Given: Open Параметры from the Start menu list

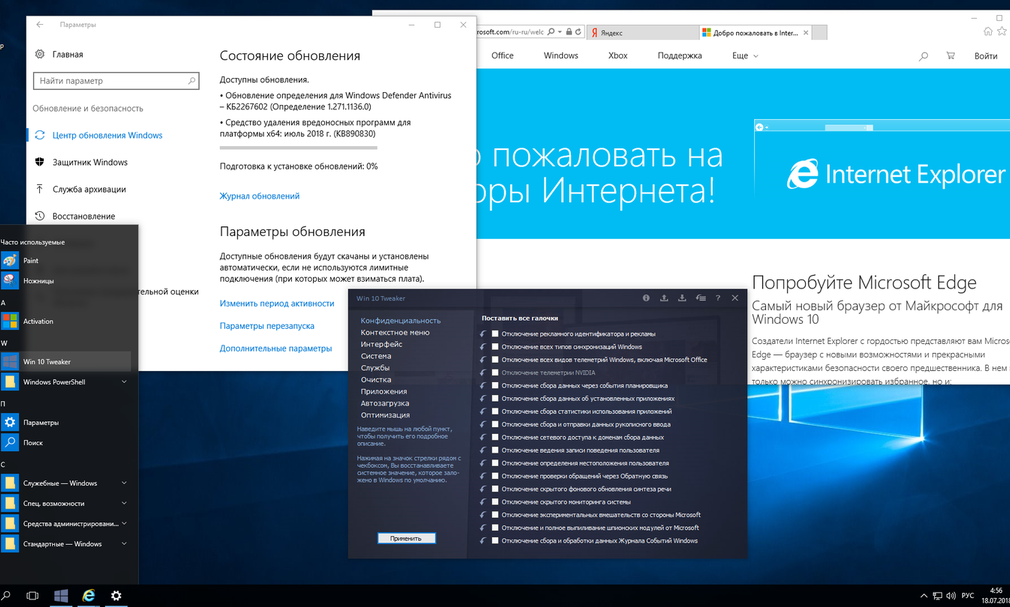Looking at the screenshot, I should click(x=41, y=423).
